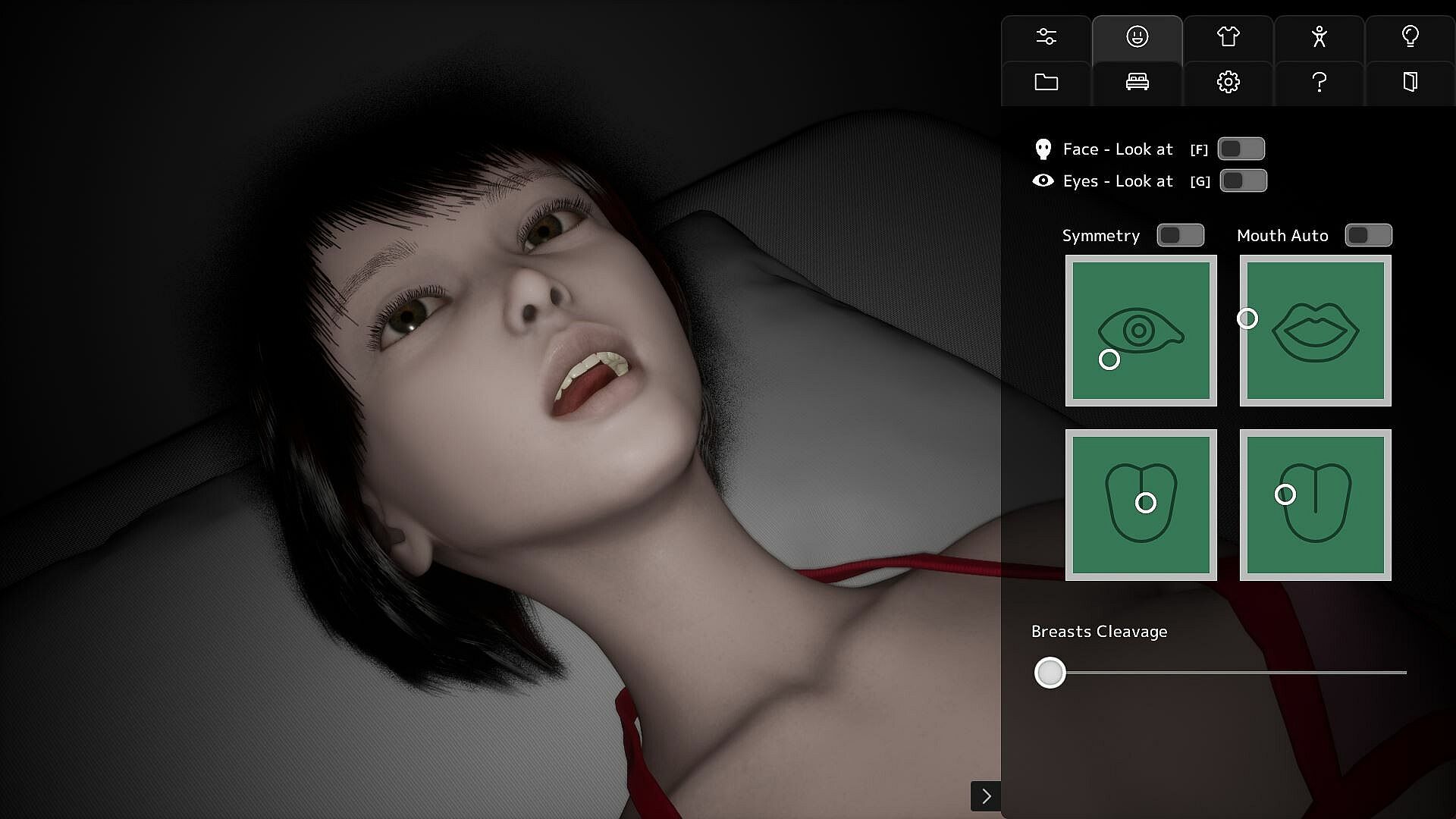Open the clothing t-shirt tab
The height and width of the screenshot is (819, 1456).
coord(1228,37)
